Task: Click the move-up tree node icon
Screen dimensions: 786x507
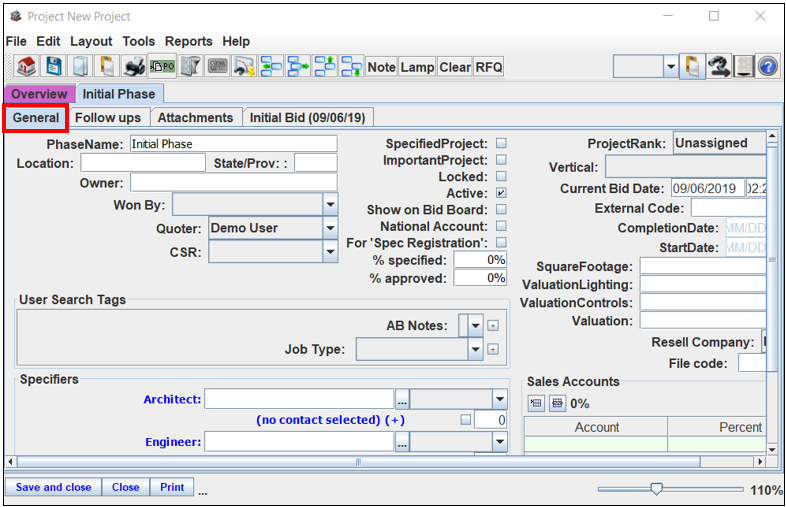Action: pos(325,66)
